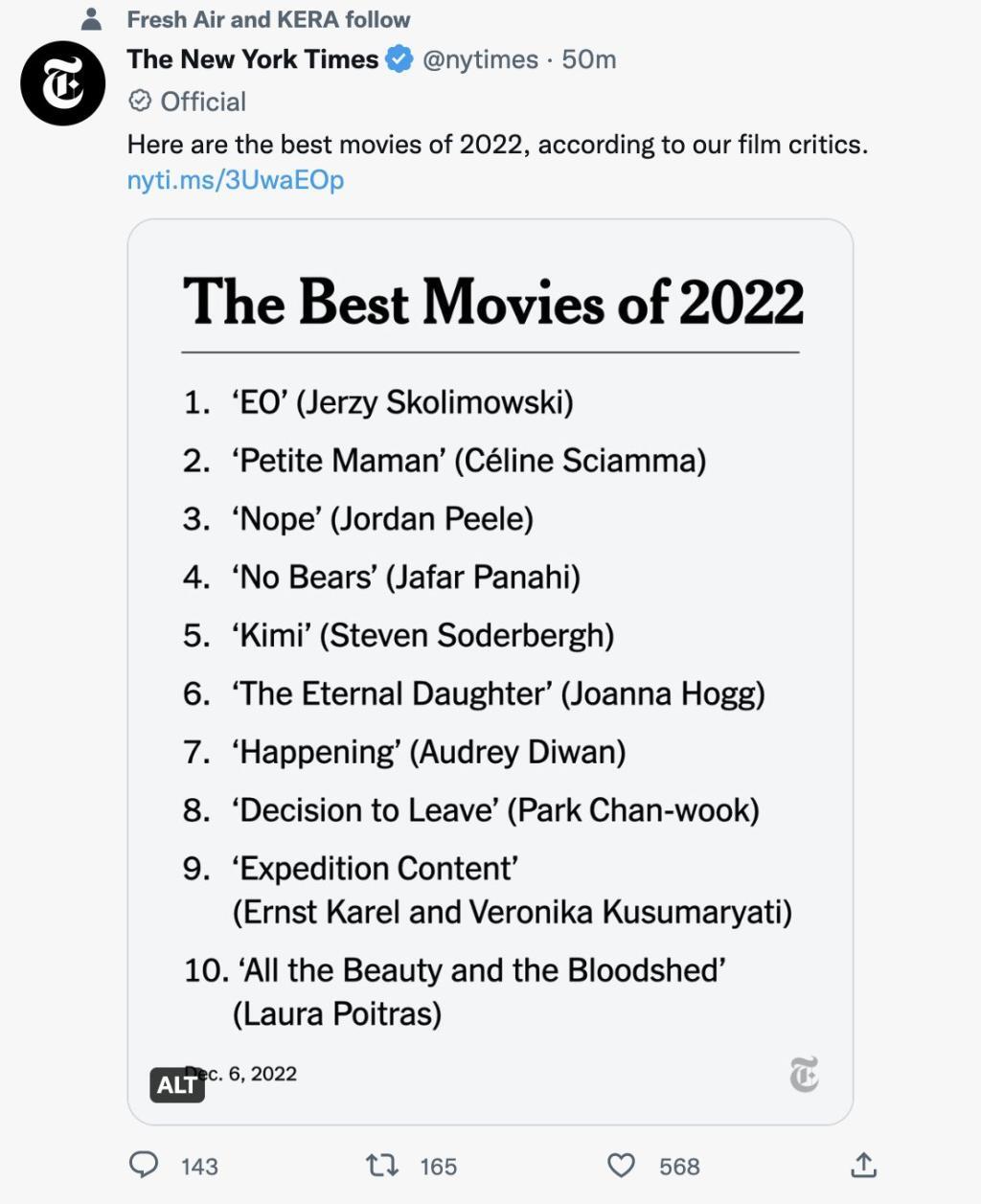Click the Official label text
Image resolution: width=981 pixels, height=1204 pixels.
coord(203,102)
